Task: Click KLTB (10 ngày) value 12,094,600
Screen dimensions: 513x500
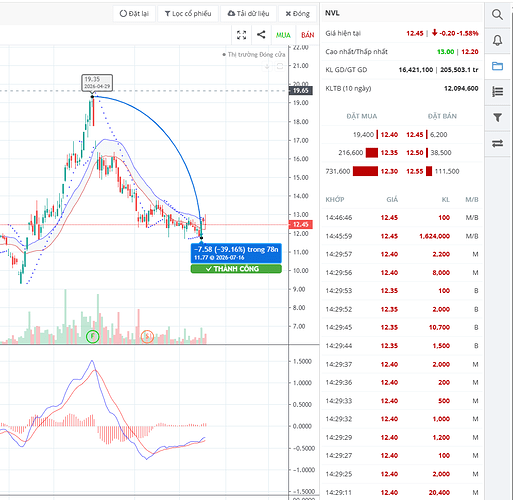Action: [461, 88]
